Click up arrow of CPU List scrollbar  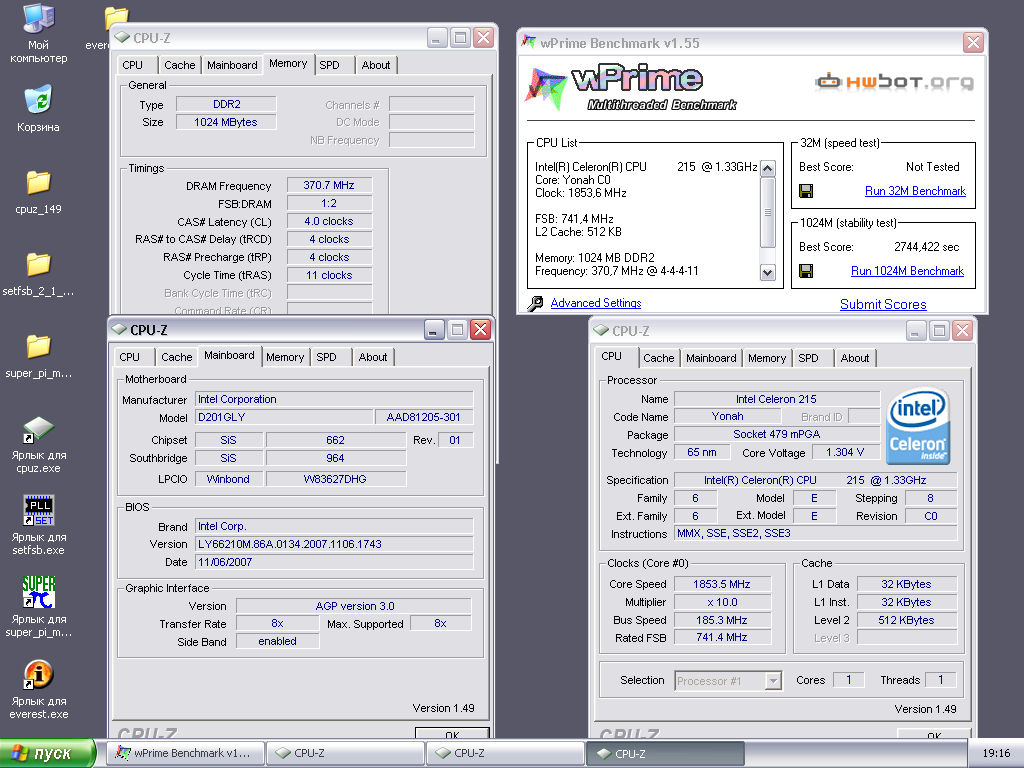pos(768,168)
